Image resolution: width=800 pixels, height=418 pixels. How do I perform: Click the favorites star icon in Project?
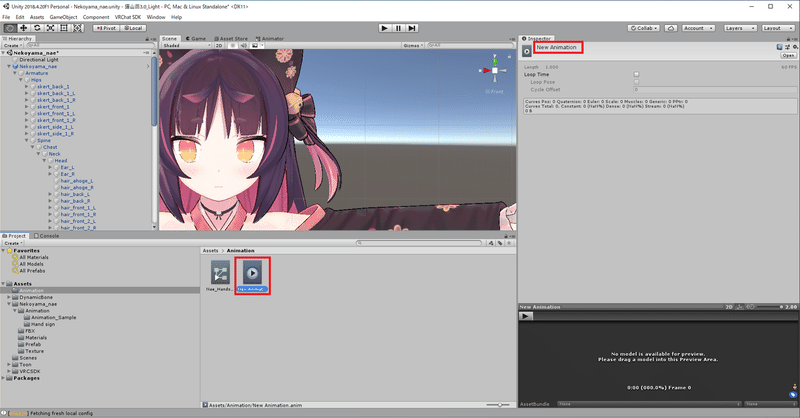[509, 243]
